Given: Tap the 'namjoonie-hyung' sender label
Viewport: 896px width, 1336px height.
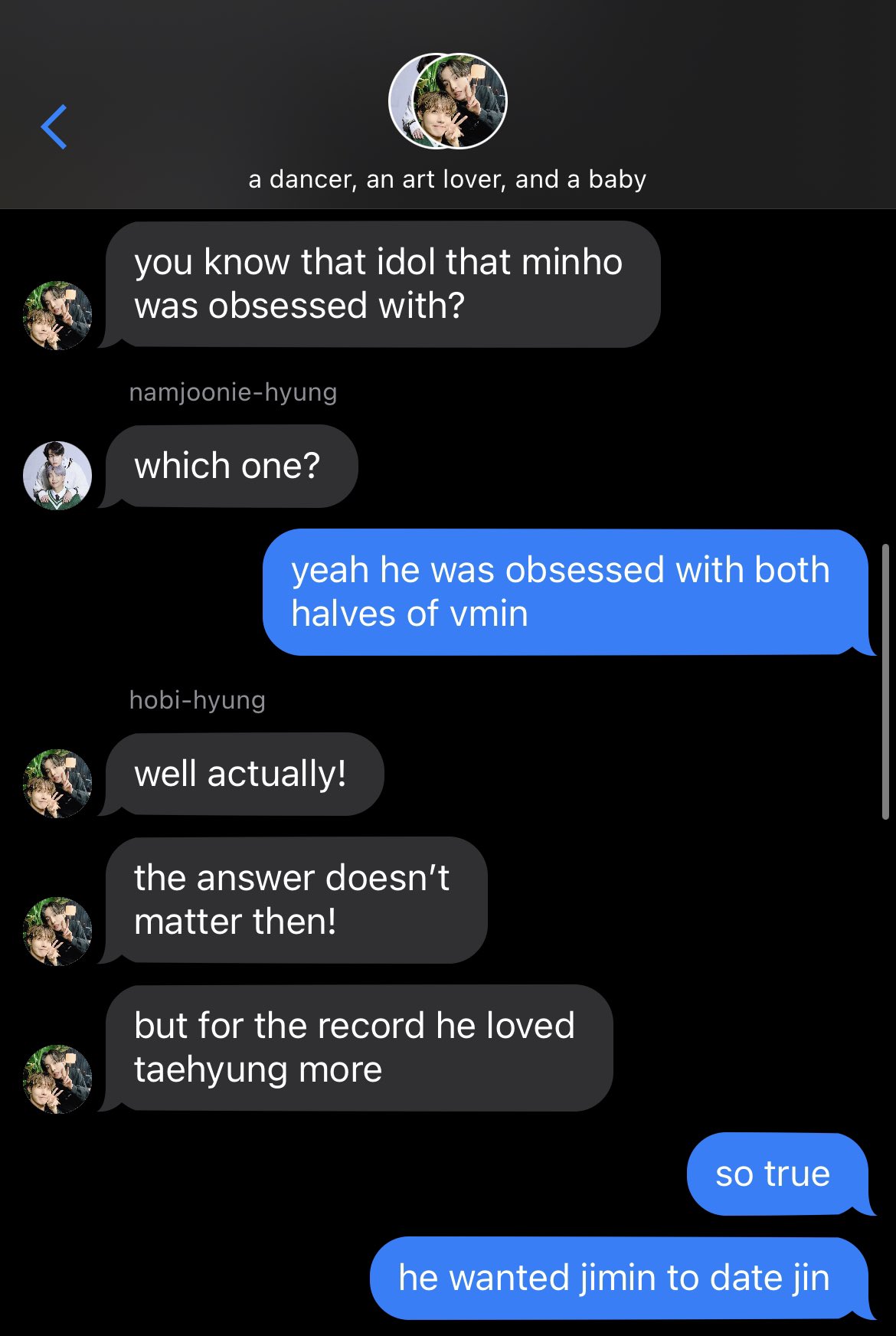Looking at the screenshot, I should click(x=233, y=392).
